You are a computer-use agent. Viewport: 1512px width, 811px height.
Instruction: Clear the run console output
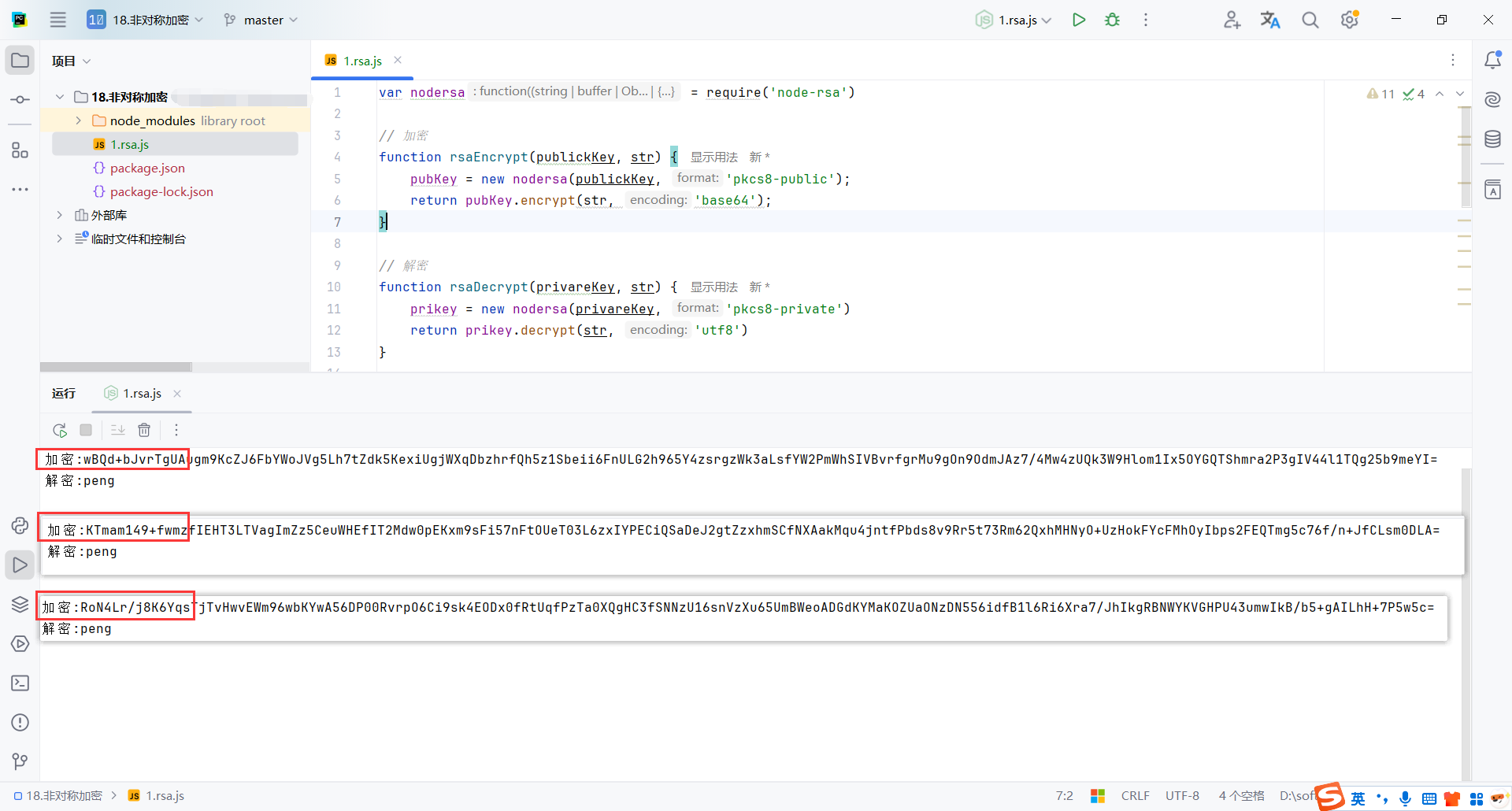[x=144, y=430]
